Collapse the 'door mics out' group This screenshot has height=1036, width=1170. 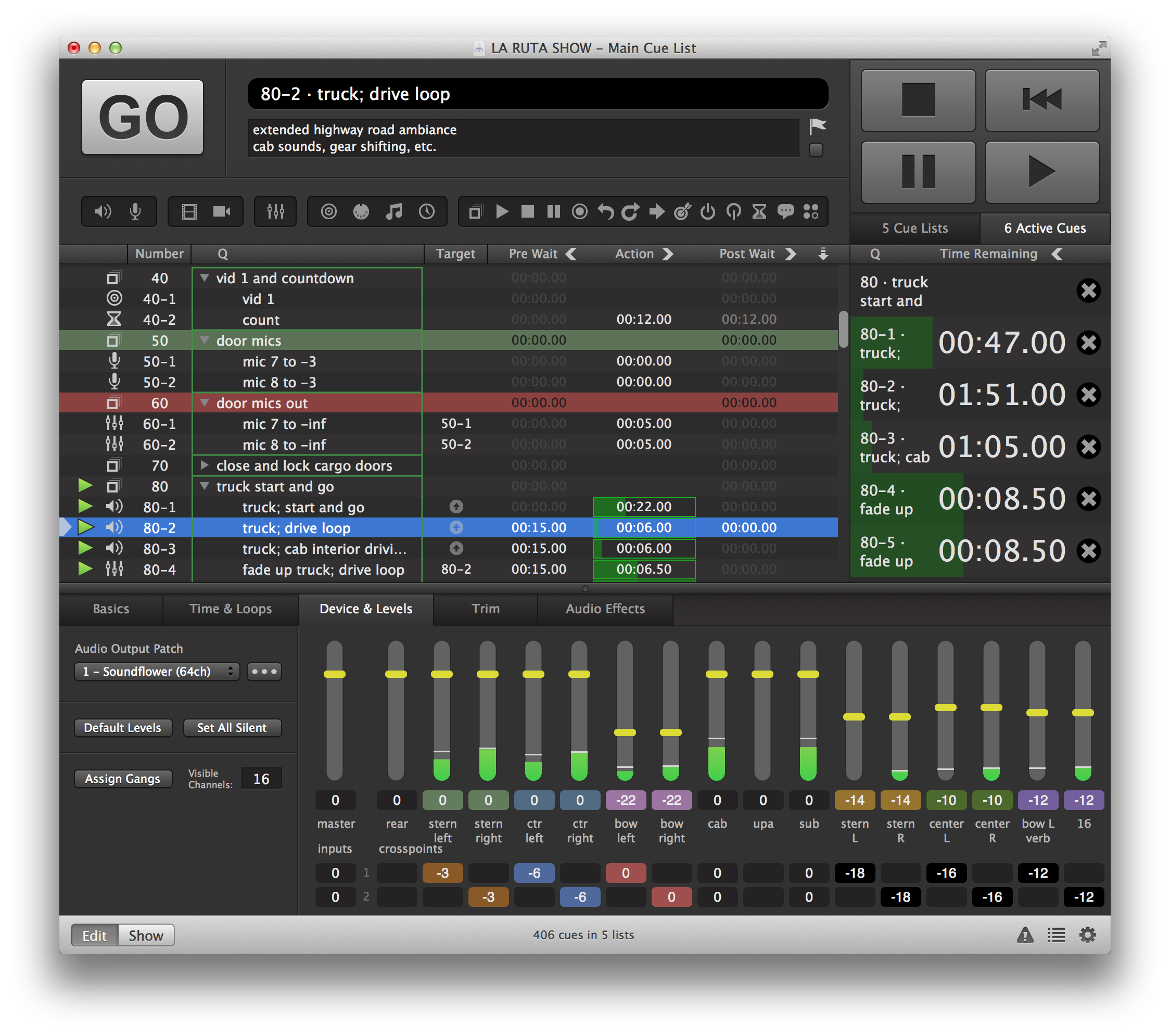point(205,402)
